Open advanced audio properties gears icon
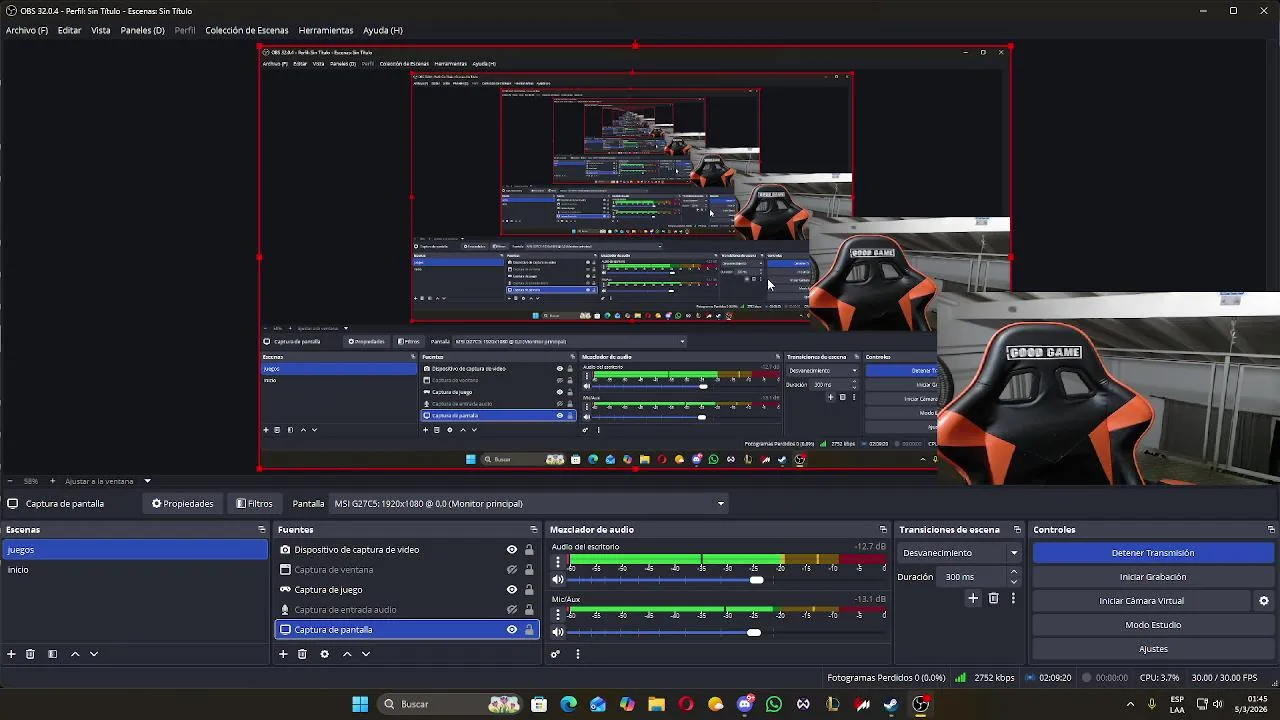This screenshot has width=1280, height=720. point(555,654)
